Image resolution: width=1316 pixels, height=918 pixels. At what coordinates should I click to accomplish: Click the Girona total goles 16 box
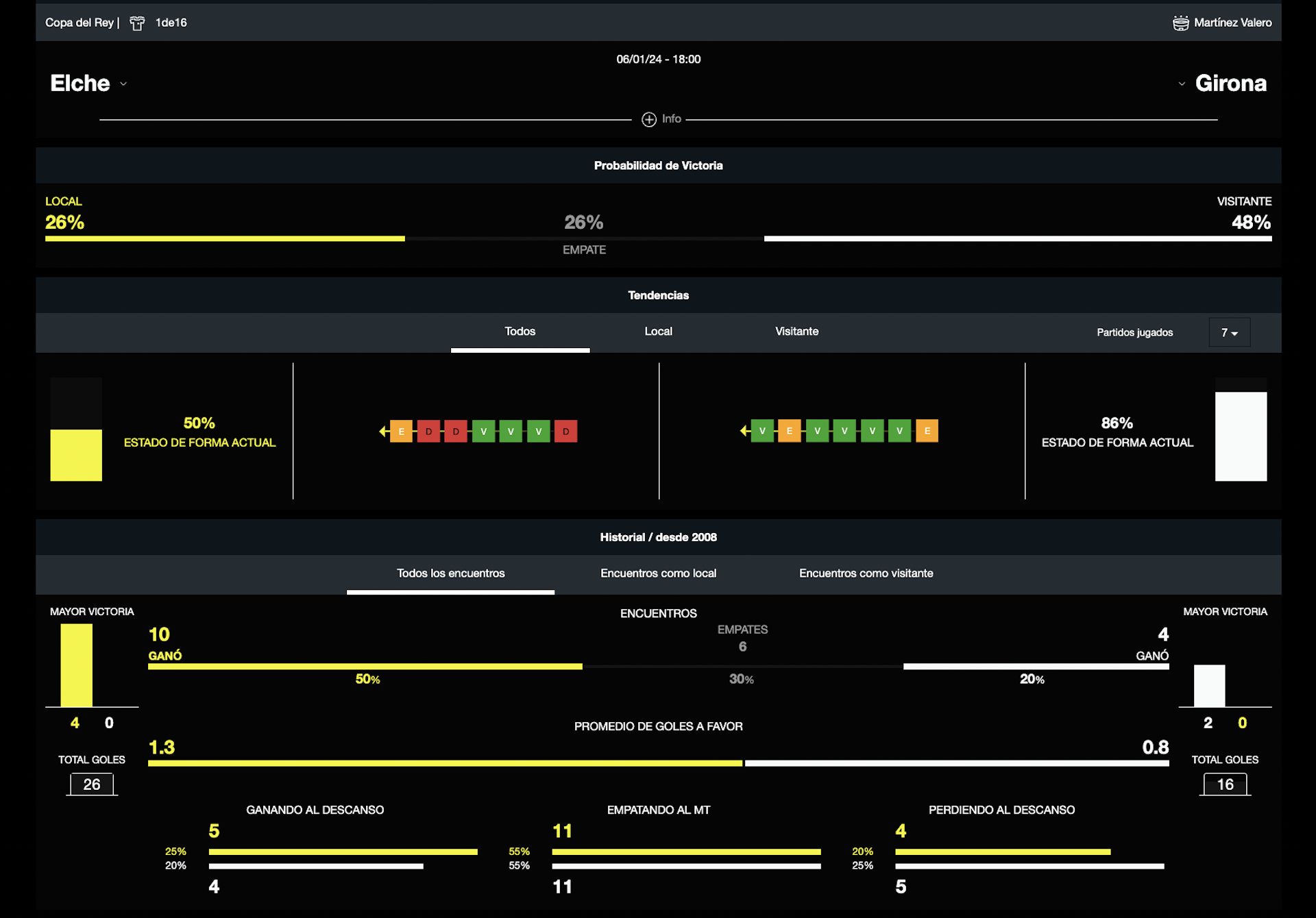(1226, 785)
